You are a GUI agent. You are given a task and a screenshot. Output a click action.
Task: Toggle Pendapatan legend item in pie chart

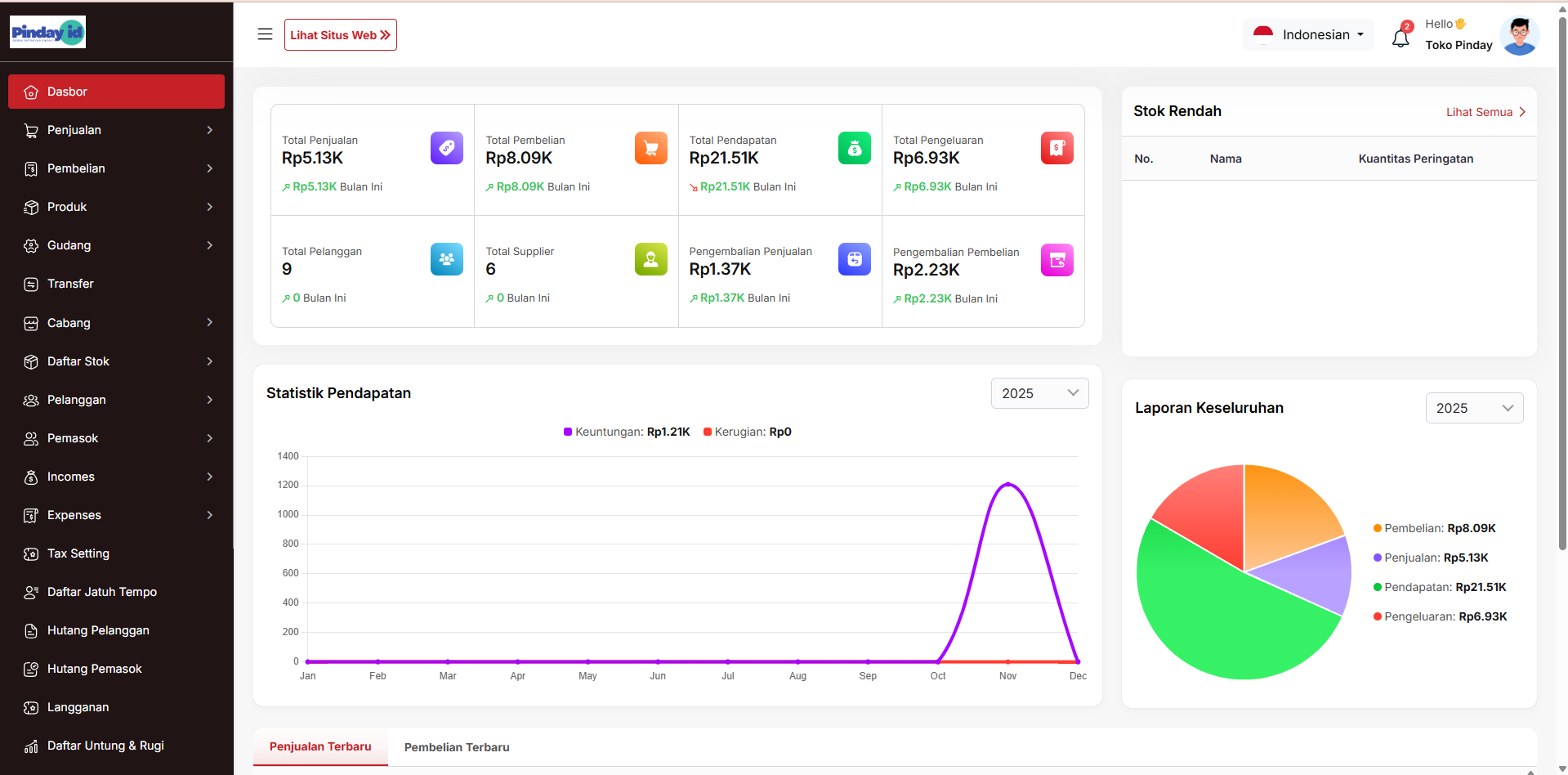coord(1440,587)
